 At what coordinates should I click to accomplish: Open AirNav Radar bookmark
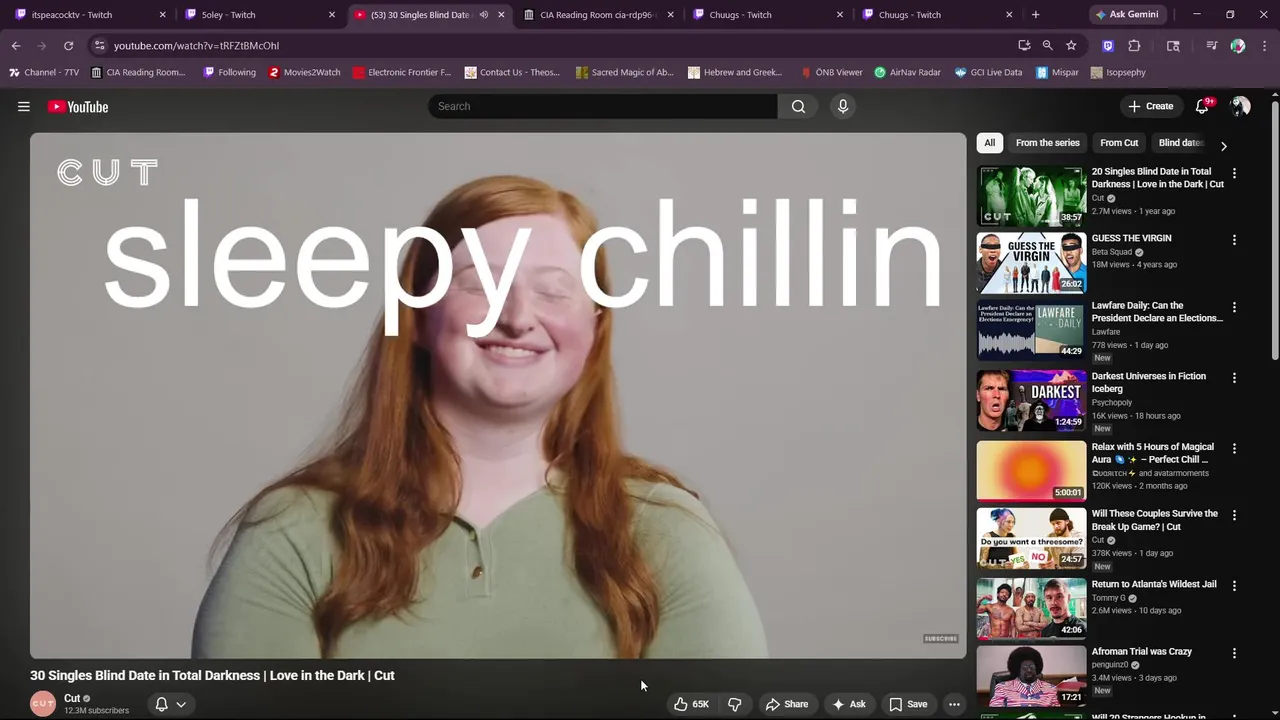[907, 72]
